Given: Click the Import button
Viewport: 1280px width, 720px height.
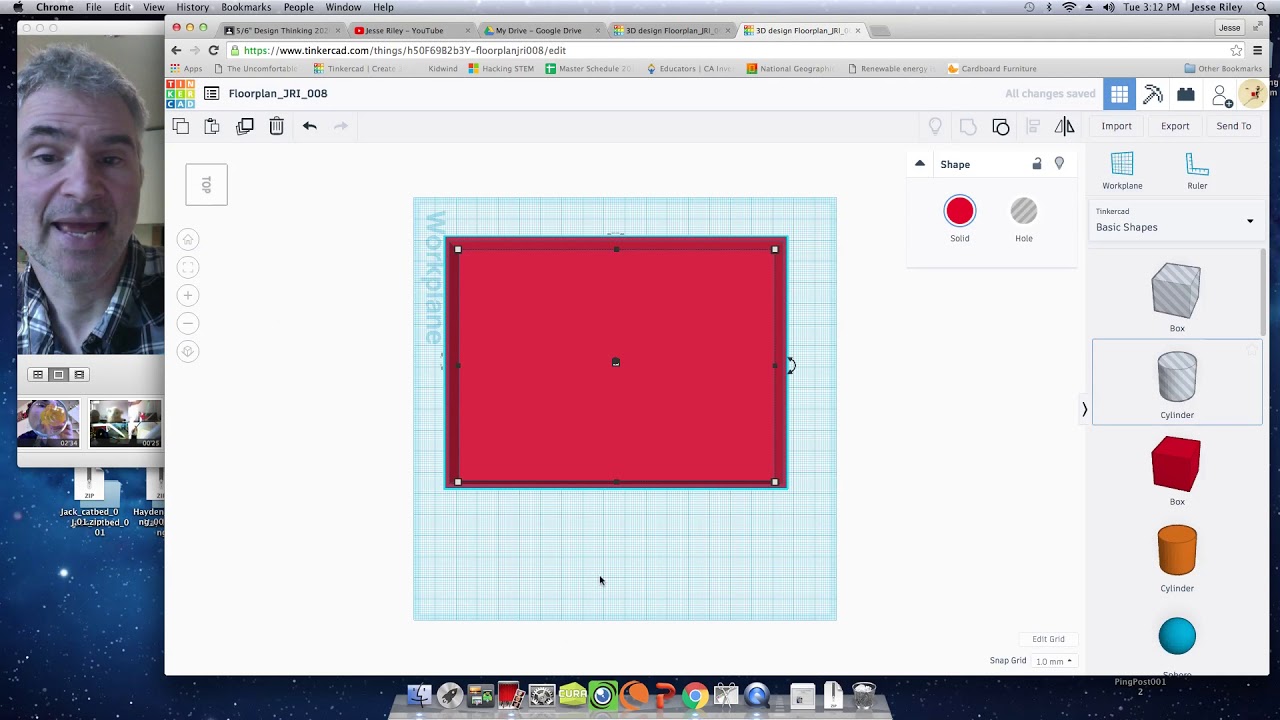Looking at the screenshot, I should (1116, 126).
